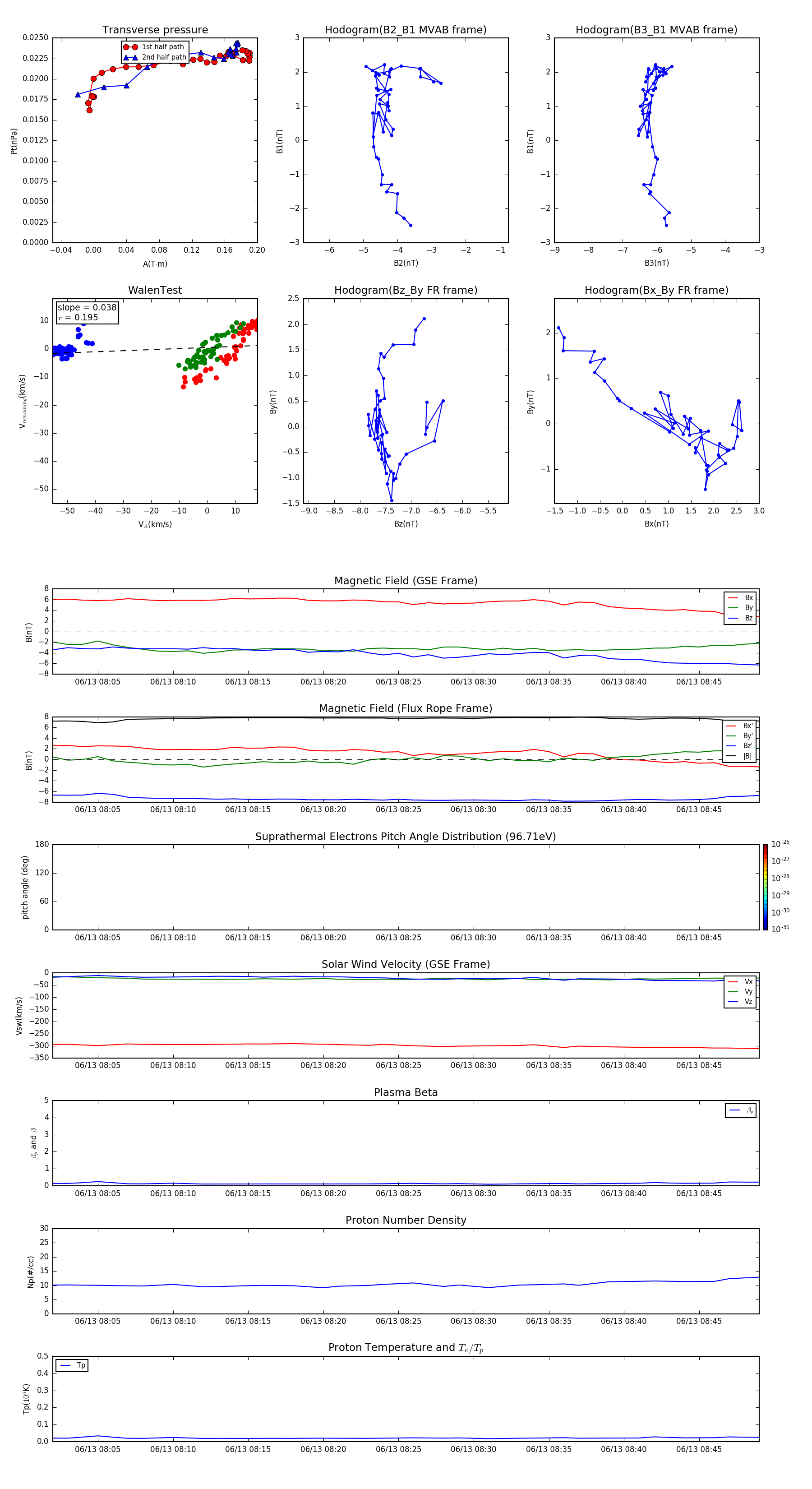Click the 'B3(nT)' x-axis label

(656, 263)
